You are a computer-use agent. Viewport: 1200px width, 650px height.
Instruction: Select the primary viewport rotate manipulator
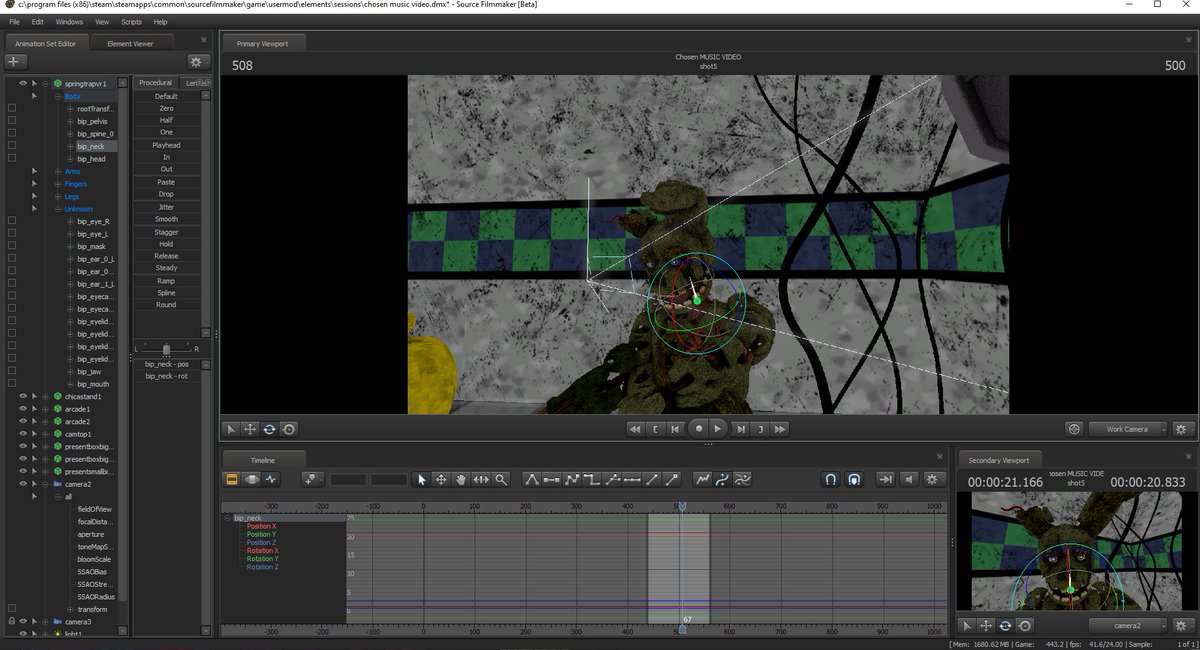tap(269, 429)
